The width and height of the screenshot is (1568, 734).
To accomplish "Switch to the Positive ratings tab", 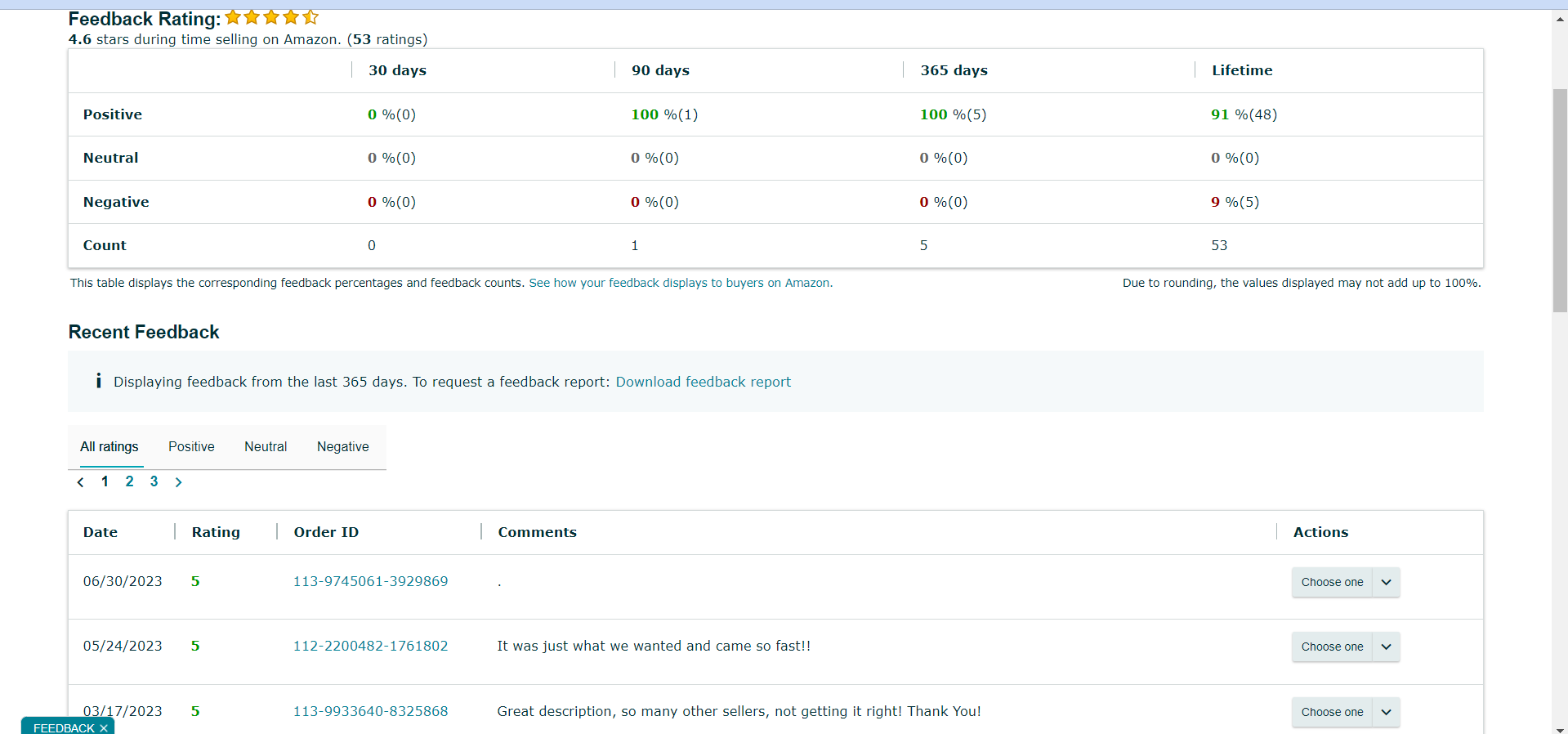I will (191, 446).
